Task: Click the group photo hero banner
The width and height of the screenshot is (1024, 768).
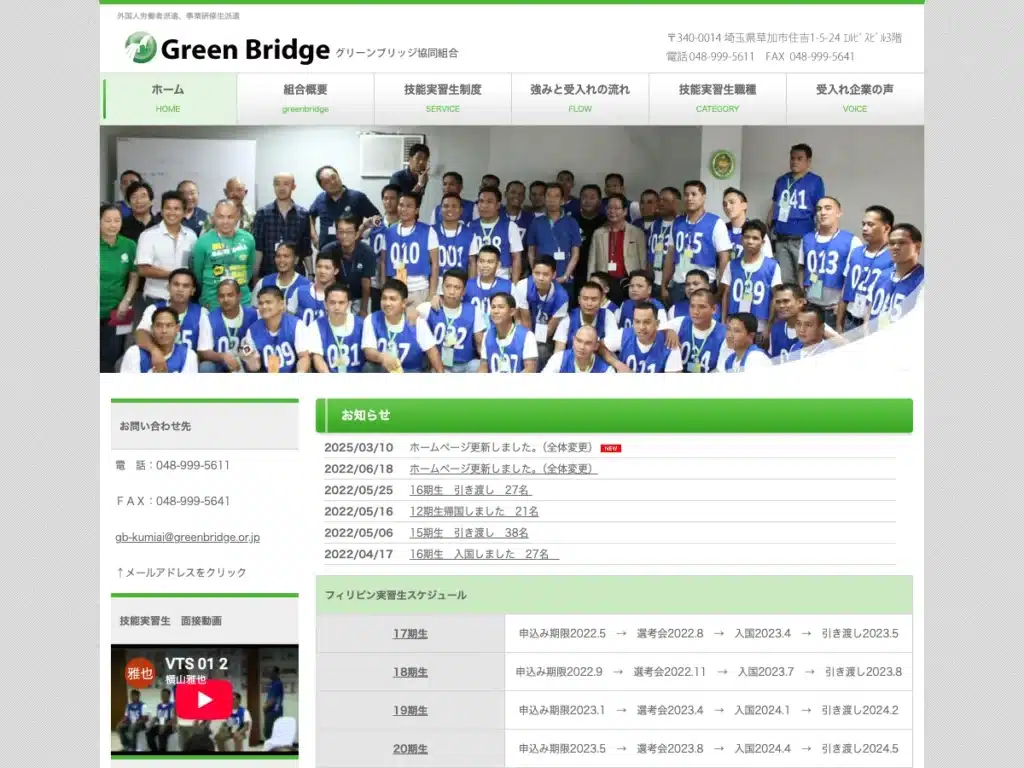Action: [512, 249]
